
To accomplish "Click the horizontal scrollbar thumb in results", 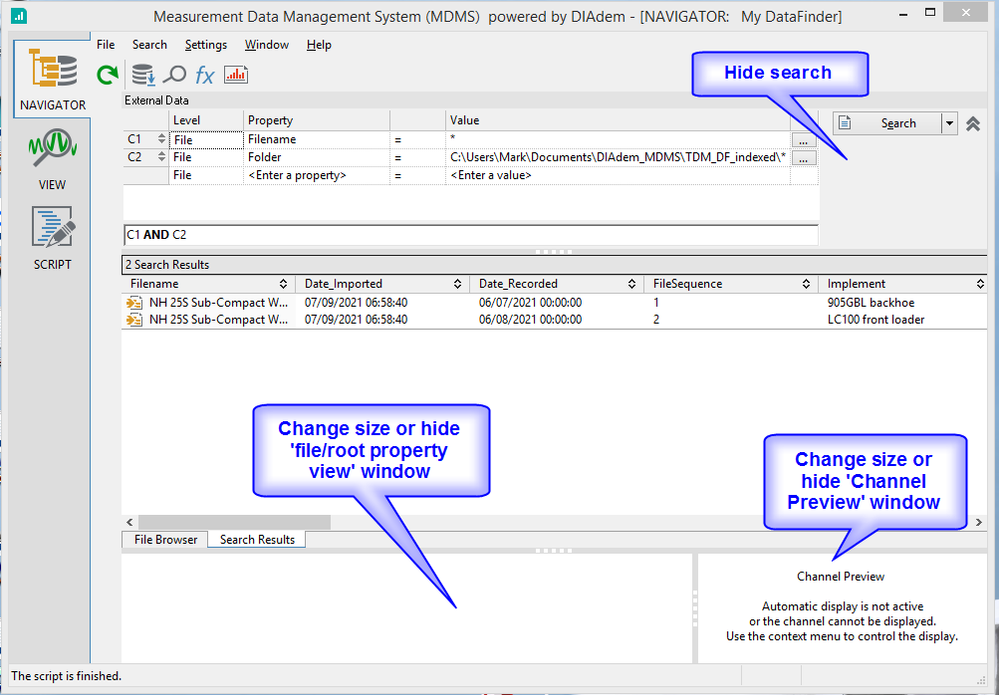I will point(234,522).
